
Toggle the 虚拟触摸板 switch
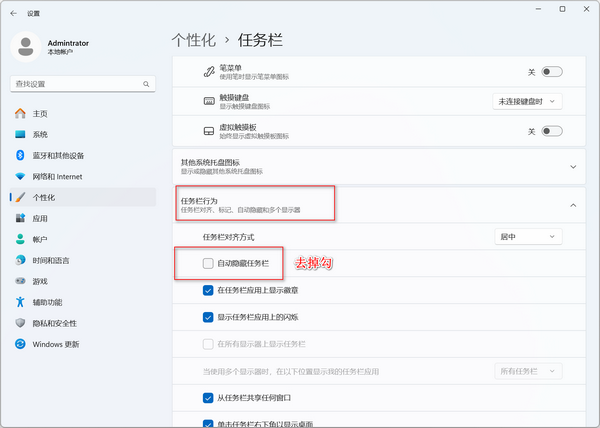[552, 131]
